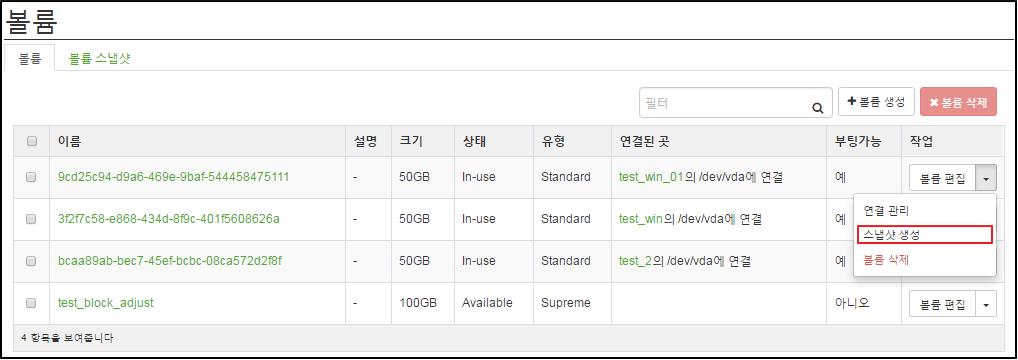This screenshot has width=1018, height=360.
Task: Select checkbox for volume 3f2f7c58-e868
Action: pyautogui.click(x=31, y=219)
